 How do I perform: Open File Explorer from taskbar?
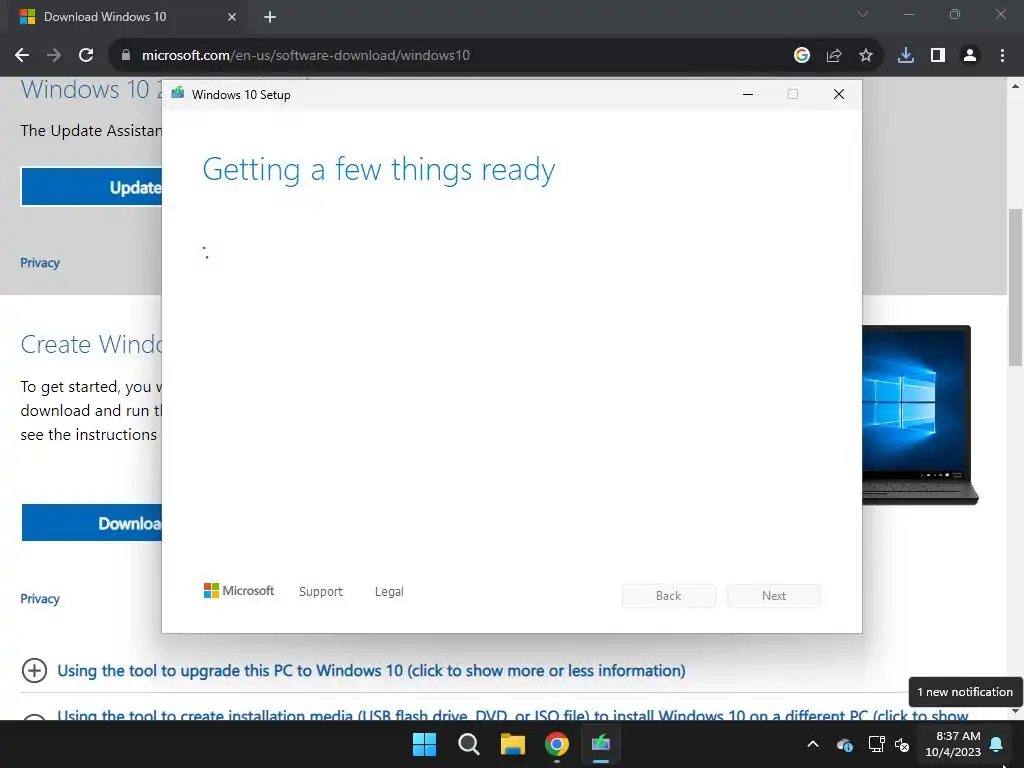[513, 744]
